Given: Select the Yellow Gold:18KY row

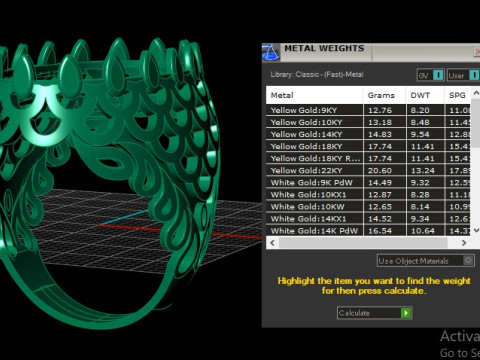Looking at the screenshot, I should coord(368,146).
